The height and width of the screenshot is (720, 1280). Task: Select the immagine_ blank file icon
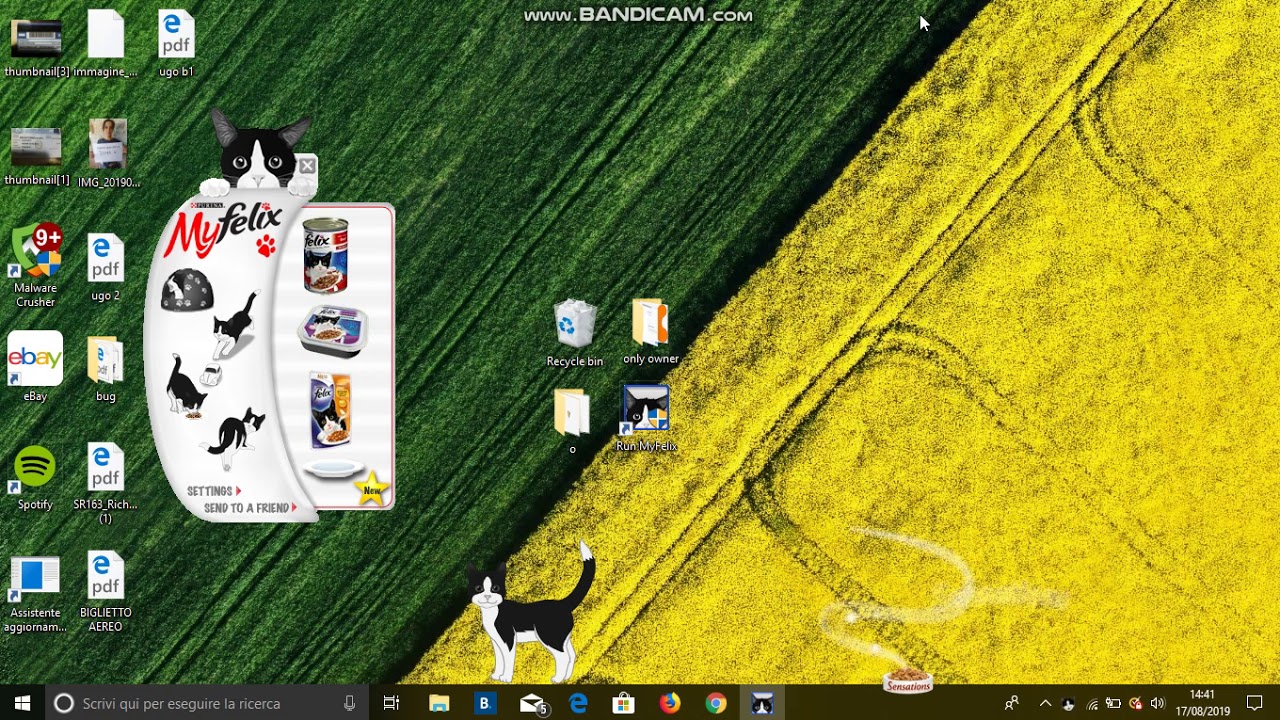tap(105, 45)
